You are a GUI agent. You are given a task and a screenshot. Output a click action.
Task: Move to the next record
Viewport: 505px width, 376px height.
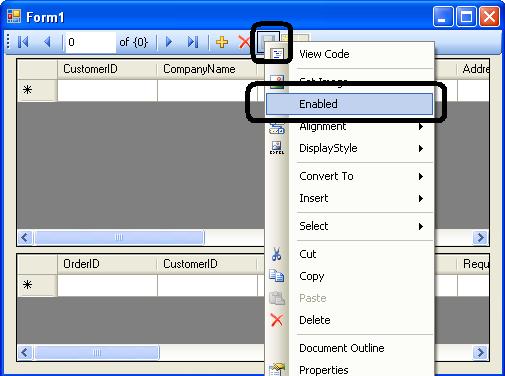pyautogui.click(x=169, y=42)
